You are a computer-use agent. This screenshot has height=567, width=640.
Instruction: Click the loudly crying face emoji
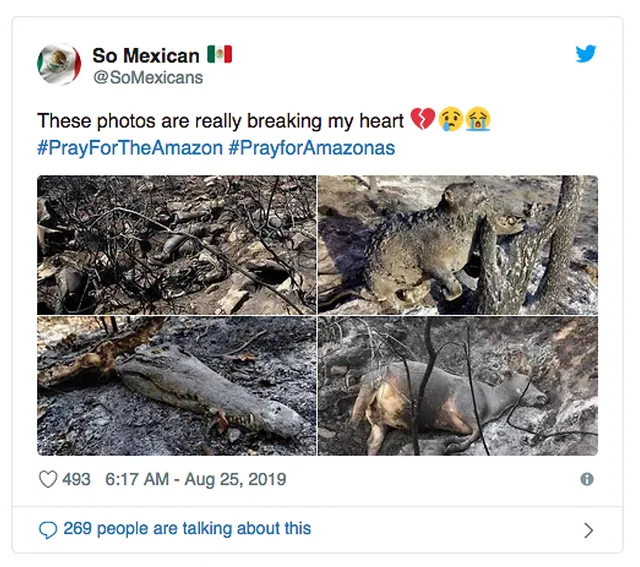coord(479,121)
